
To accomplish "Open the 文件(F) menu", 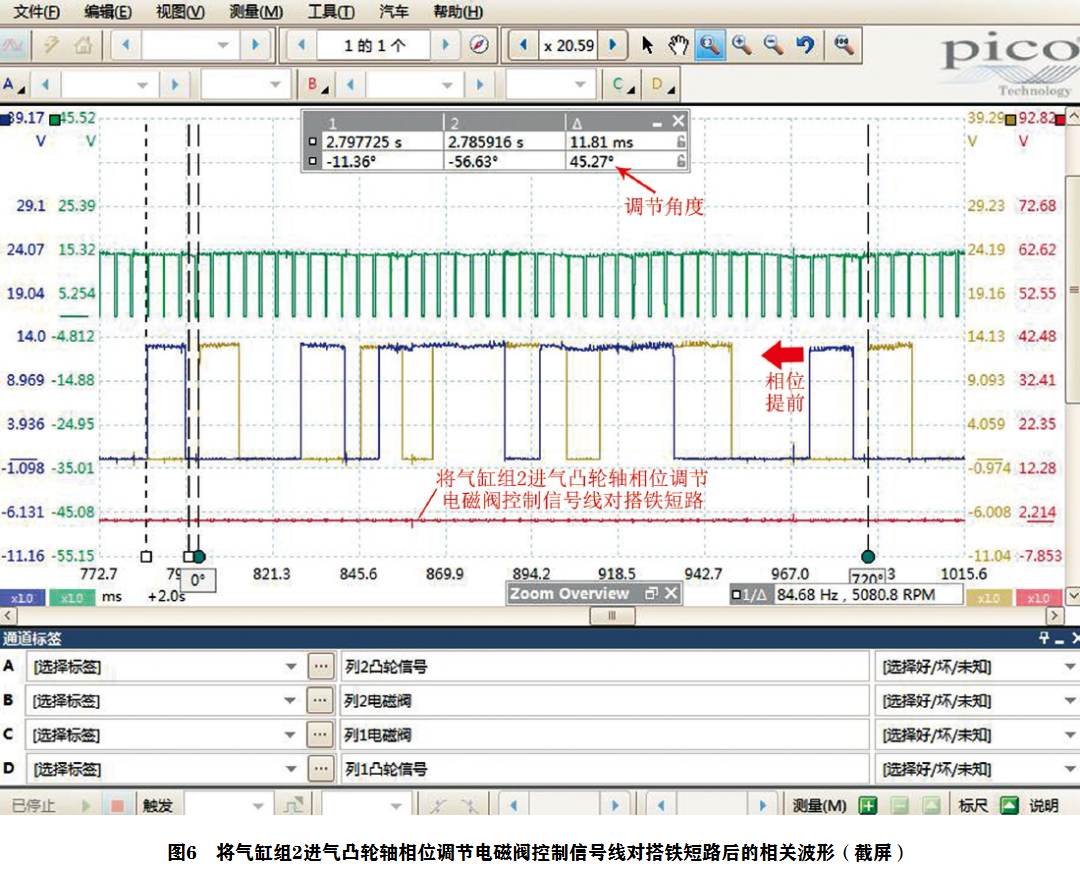I will (37, 12).
